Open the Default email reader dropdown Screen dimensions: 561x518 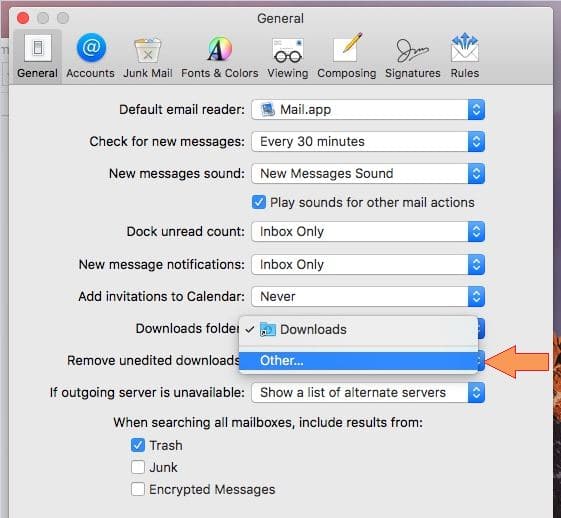[368, 109]
